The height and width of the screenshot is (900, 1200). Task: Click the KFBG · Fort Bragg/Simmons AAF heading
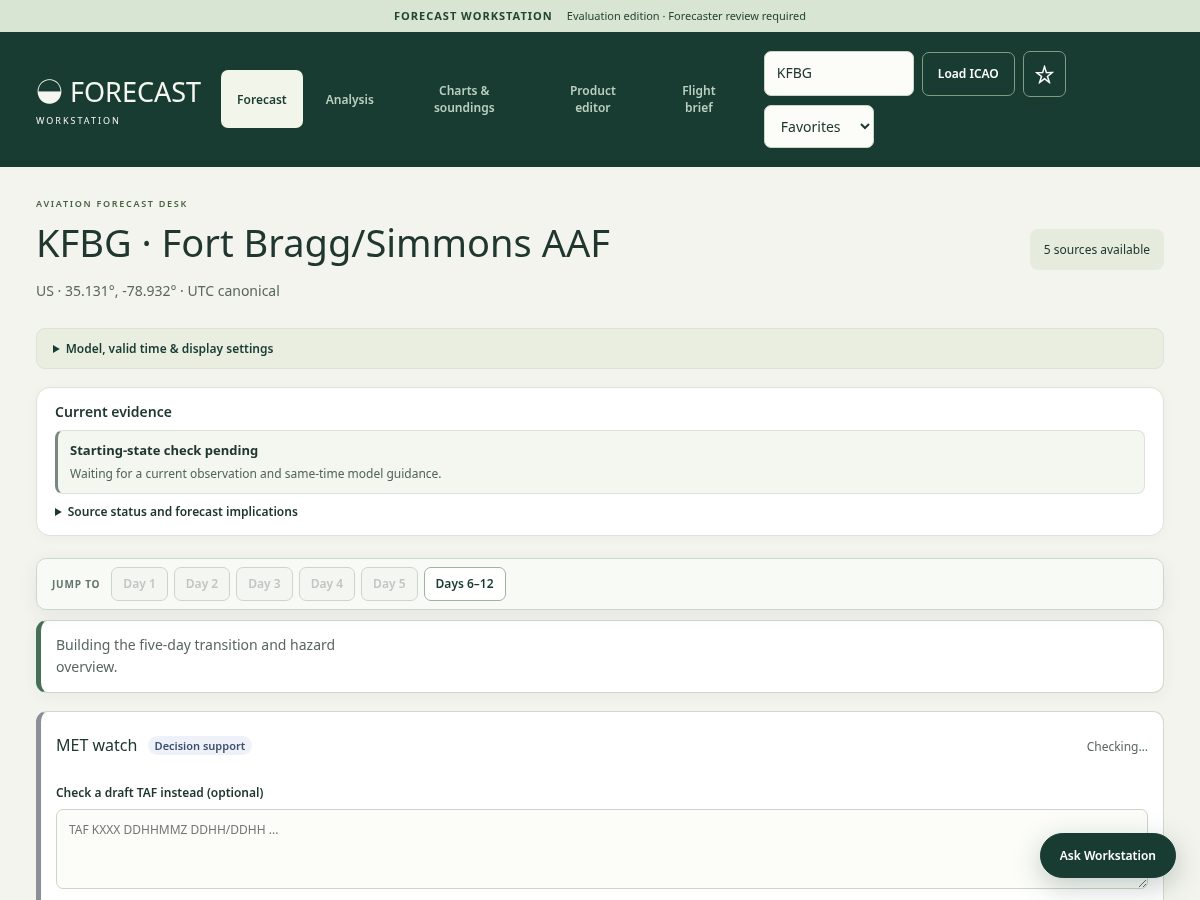point(323,244)
